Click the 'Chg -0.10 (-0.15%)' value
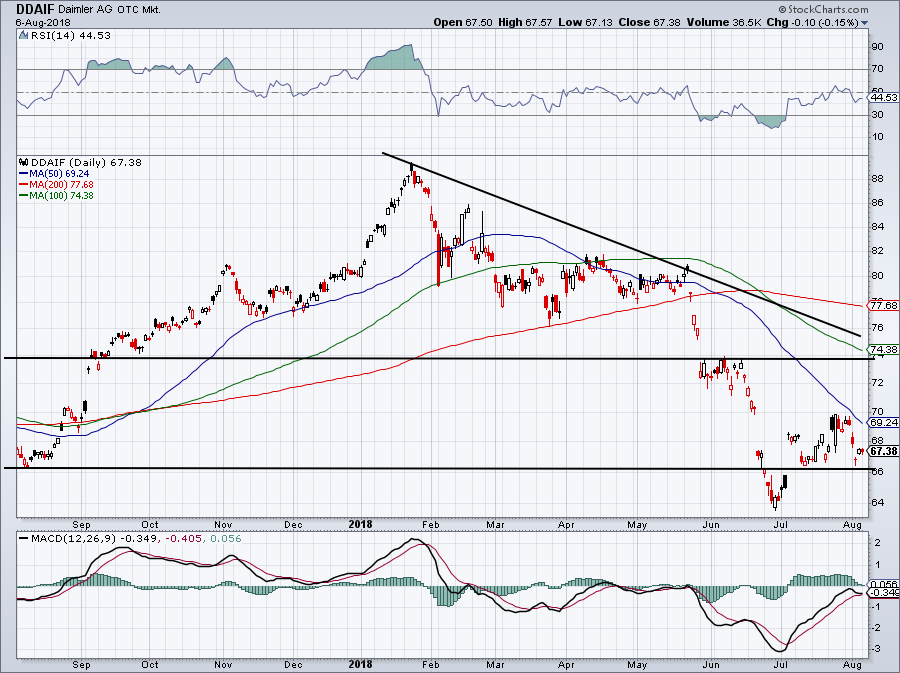900x673 pixels. pyautogui.click(x=812, y=22)
